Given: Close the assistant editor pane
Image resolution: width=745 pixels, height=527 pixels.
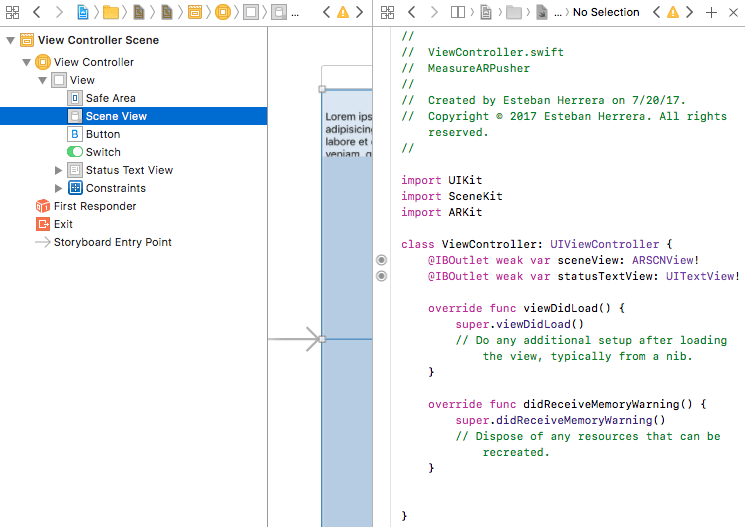Looking at the screenshot, I should (x=732, y=12).
